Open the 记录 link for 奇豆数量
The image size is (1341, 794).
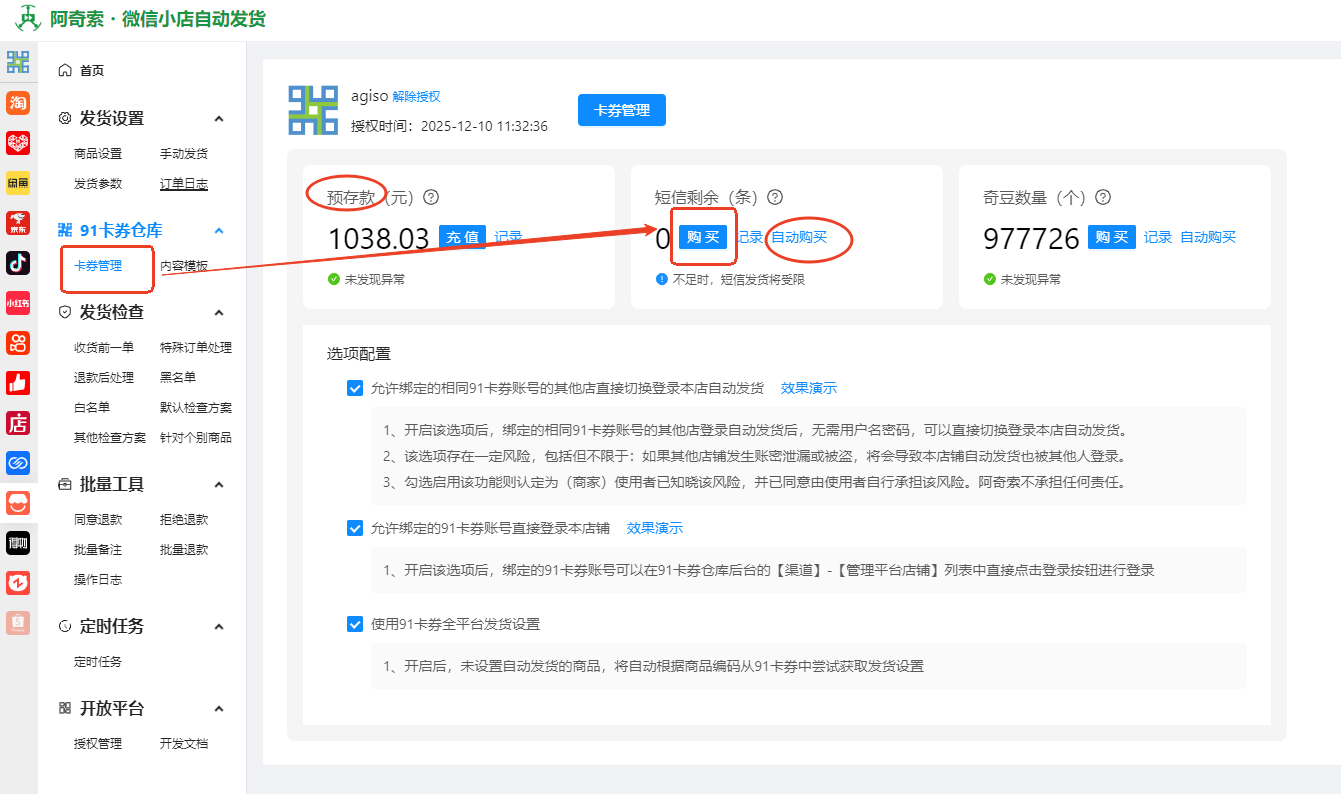pos(1158,238)
